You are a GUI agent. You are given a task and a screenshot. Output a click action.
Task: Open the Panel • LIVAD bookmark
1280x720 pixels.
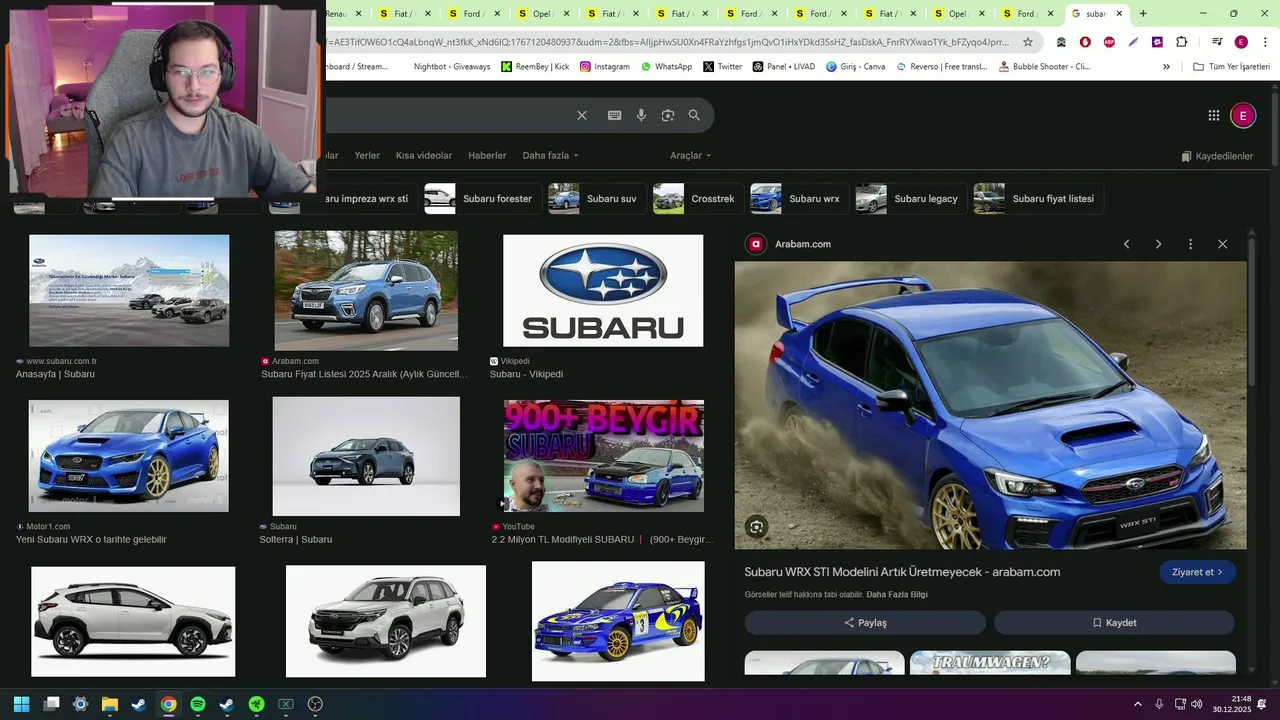point(783,67)
